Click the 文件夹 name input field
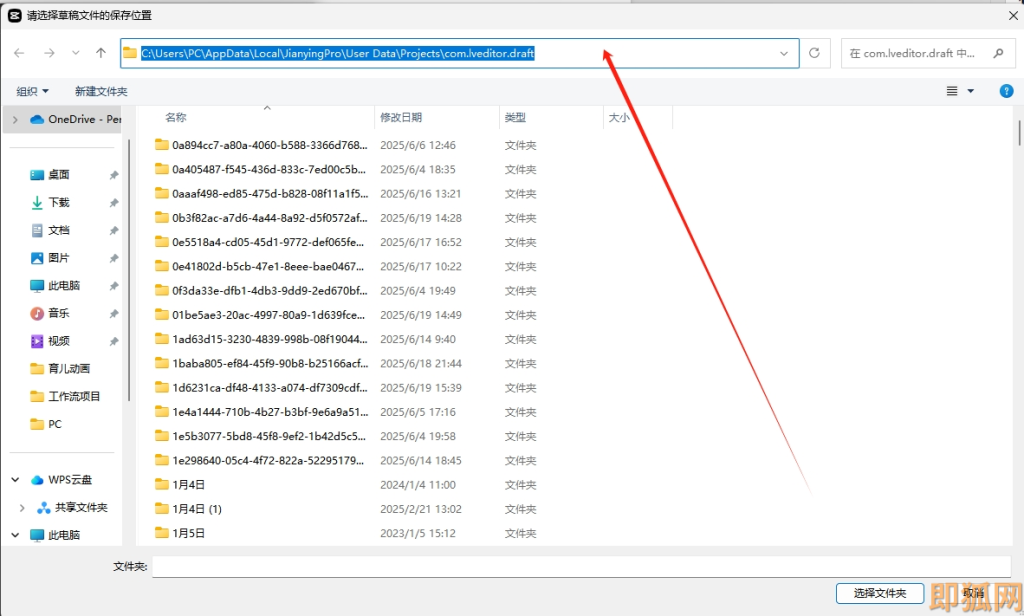The height and width of the screenshot is (616, 1024). [x=581, y=566]
